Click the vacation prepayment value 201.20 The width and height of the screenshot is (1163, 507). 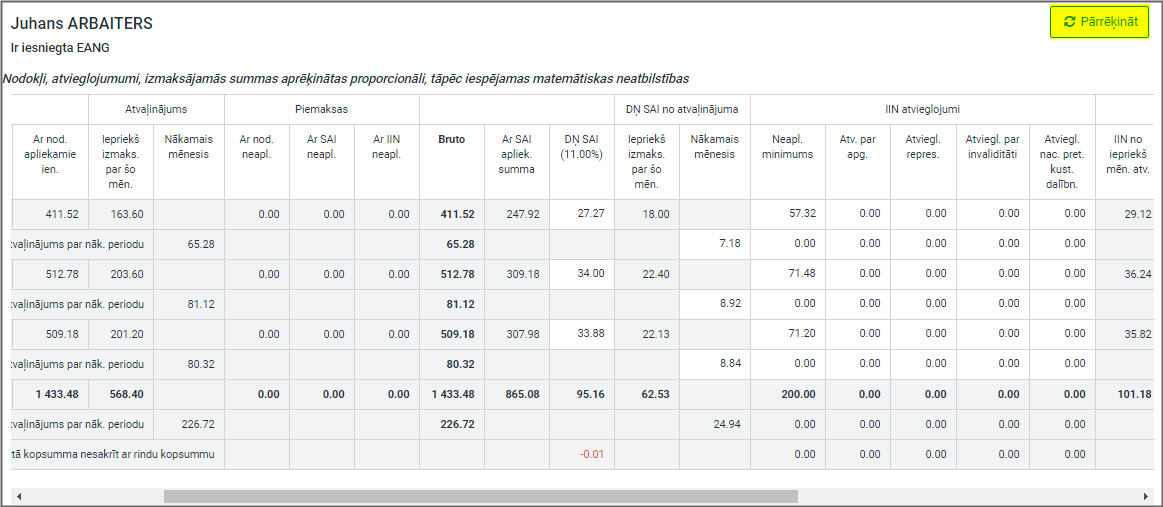coord(126,334)
